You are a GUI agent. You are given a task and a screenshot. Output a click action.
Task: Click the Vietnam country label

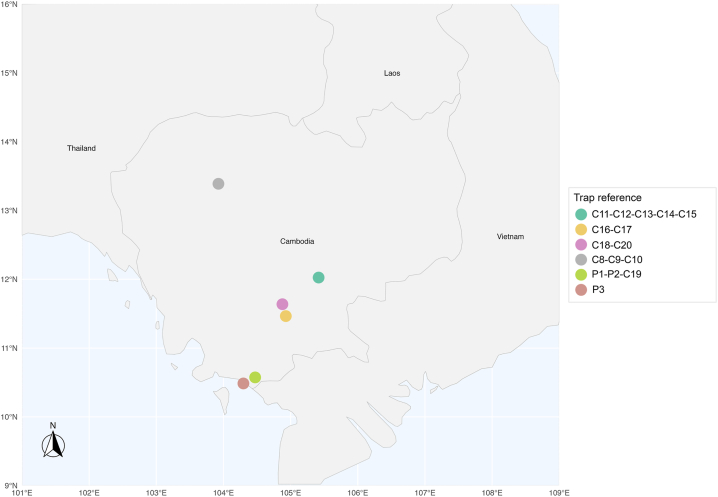pyautogui.click(x=511, y=237)
